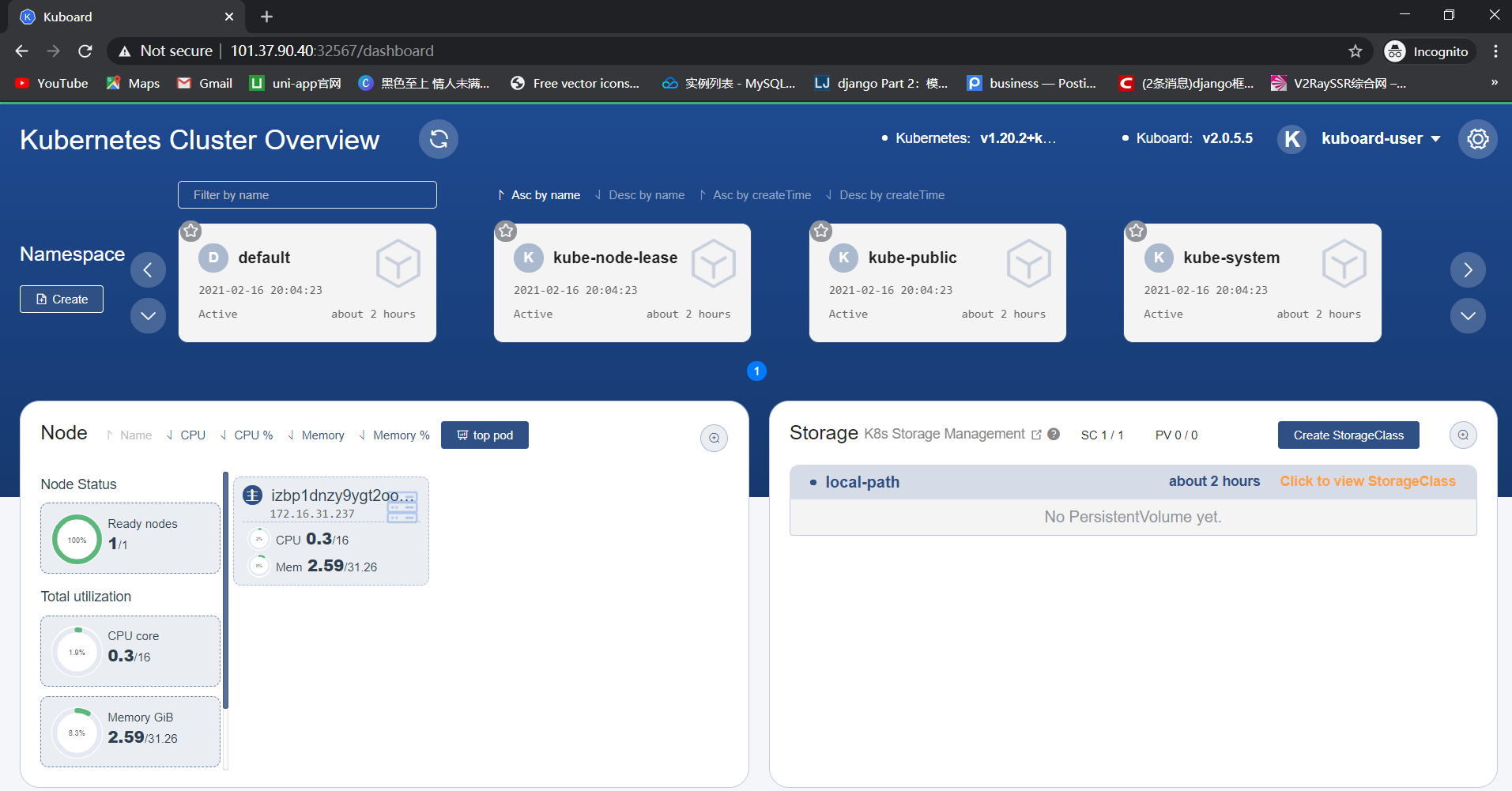The width and height of the screenshot is (1512, 791).
Task: Star the kube-public namespace
Action: (821, 231)
